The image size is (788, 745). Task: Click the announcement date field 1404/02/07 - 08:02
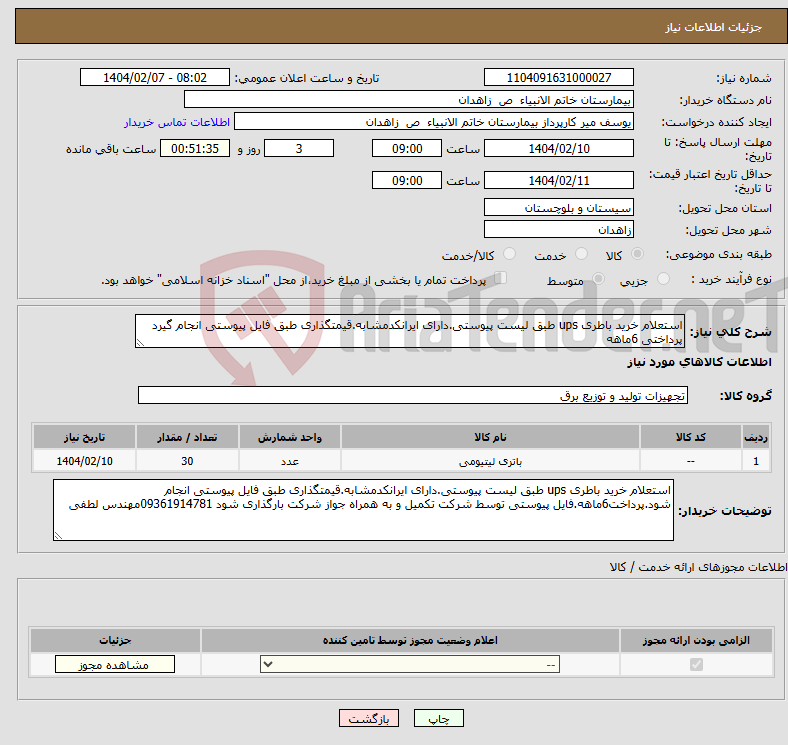155,77
